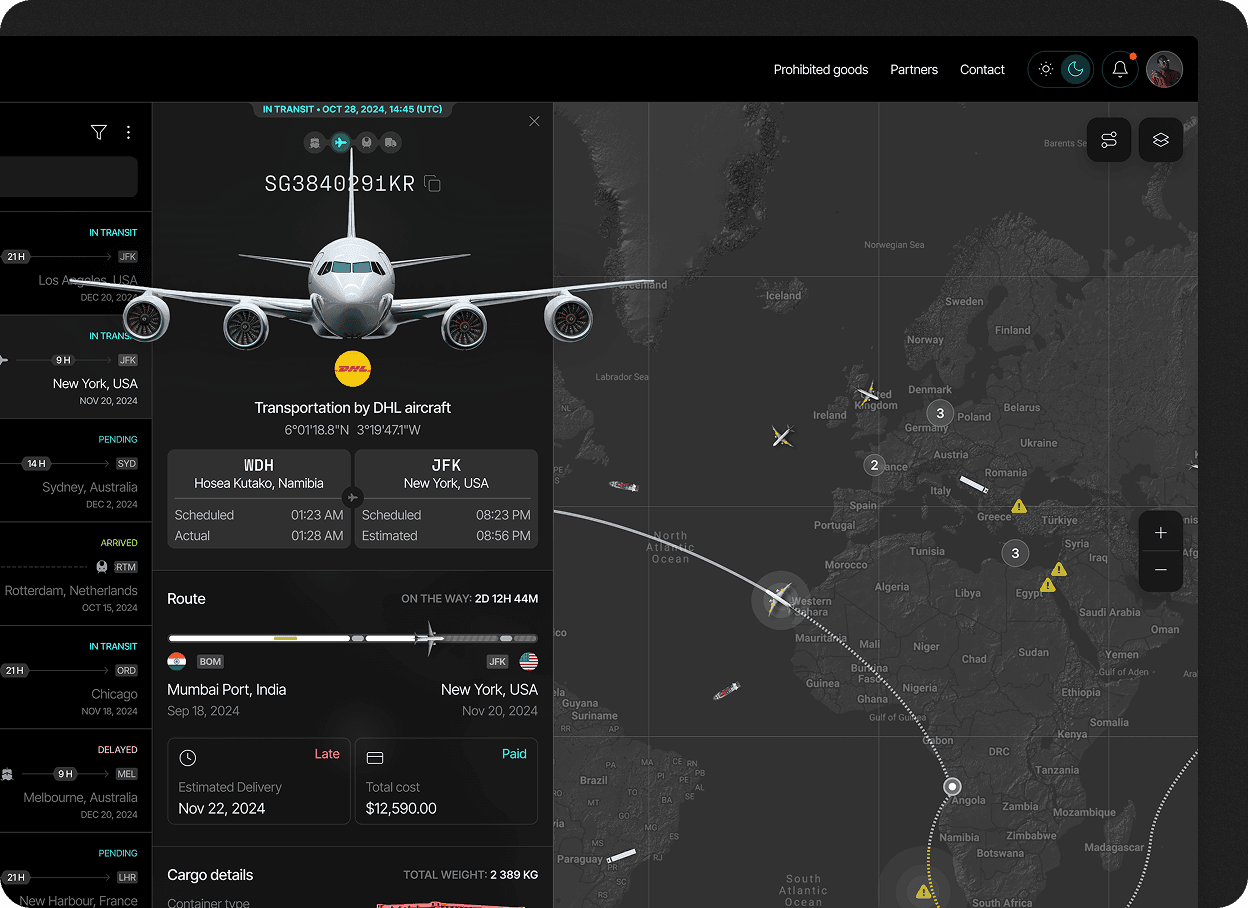1248x908 pixels.
Task: Open the WDH Hosea Kutako departure card
Action: pos(259,498)
